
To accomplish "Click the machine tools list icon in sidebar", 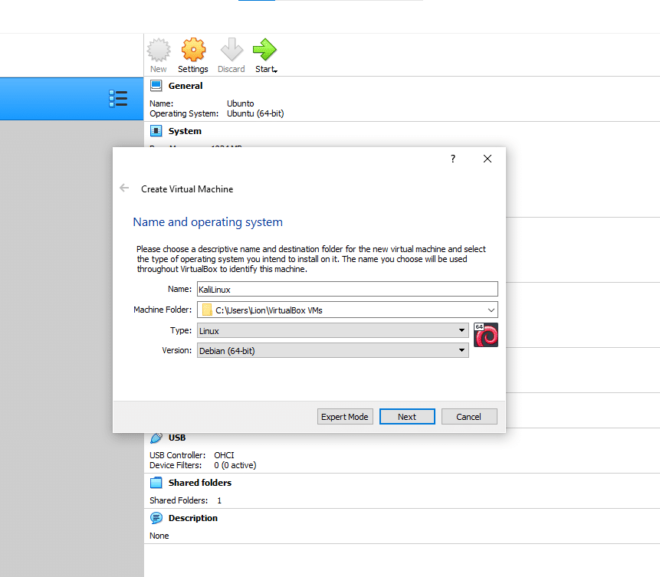I will tap(118, 98).
